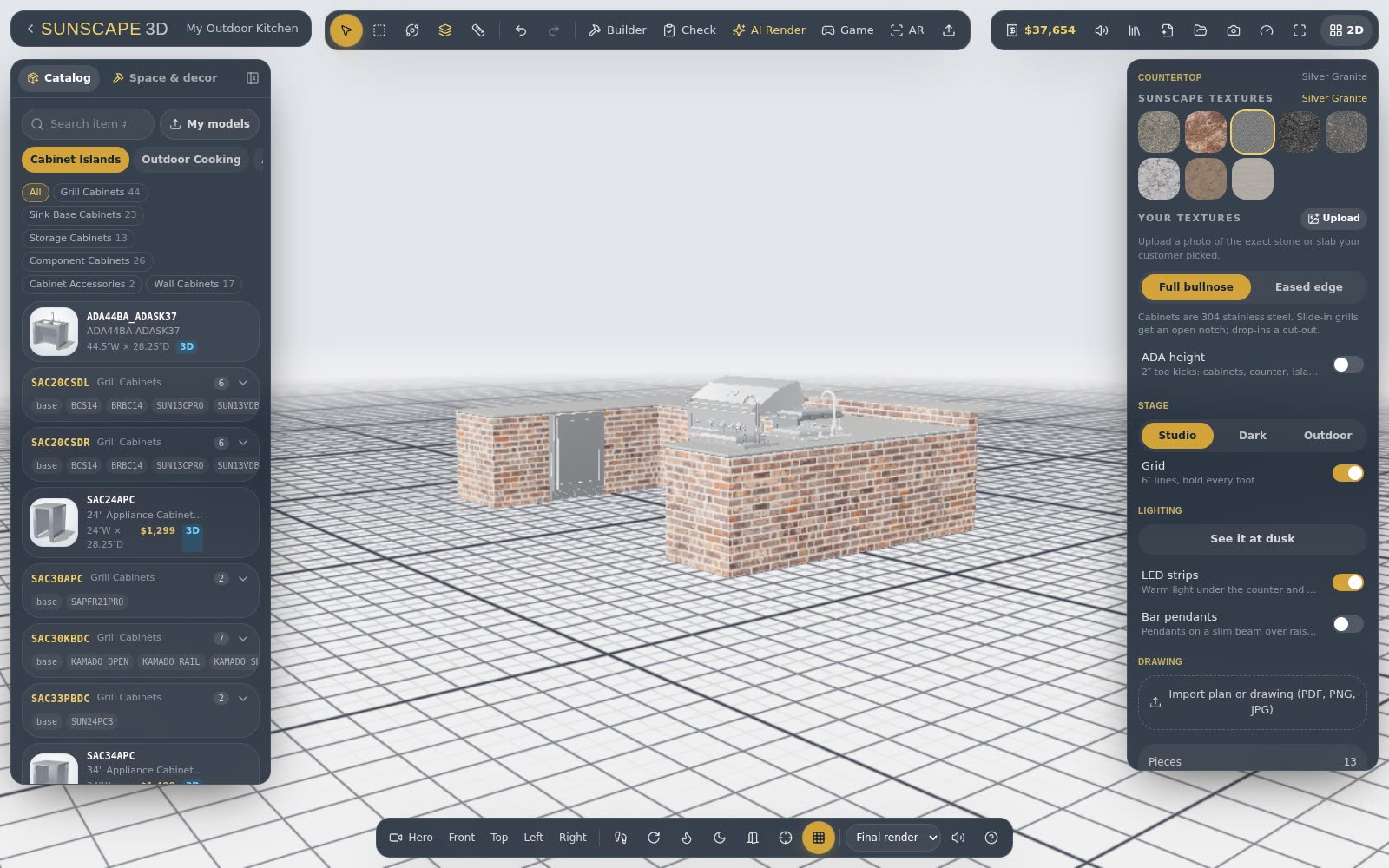Click the flame icon in bottom bar
This screenshot has height=868, width=1389.
pyautogui.click(x=687, y=838)
